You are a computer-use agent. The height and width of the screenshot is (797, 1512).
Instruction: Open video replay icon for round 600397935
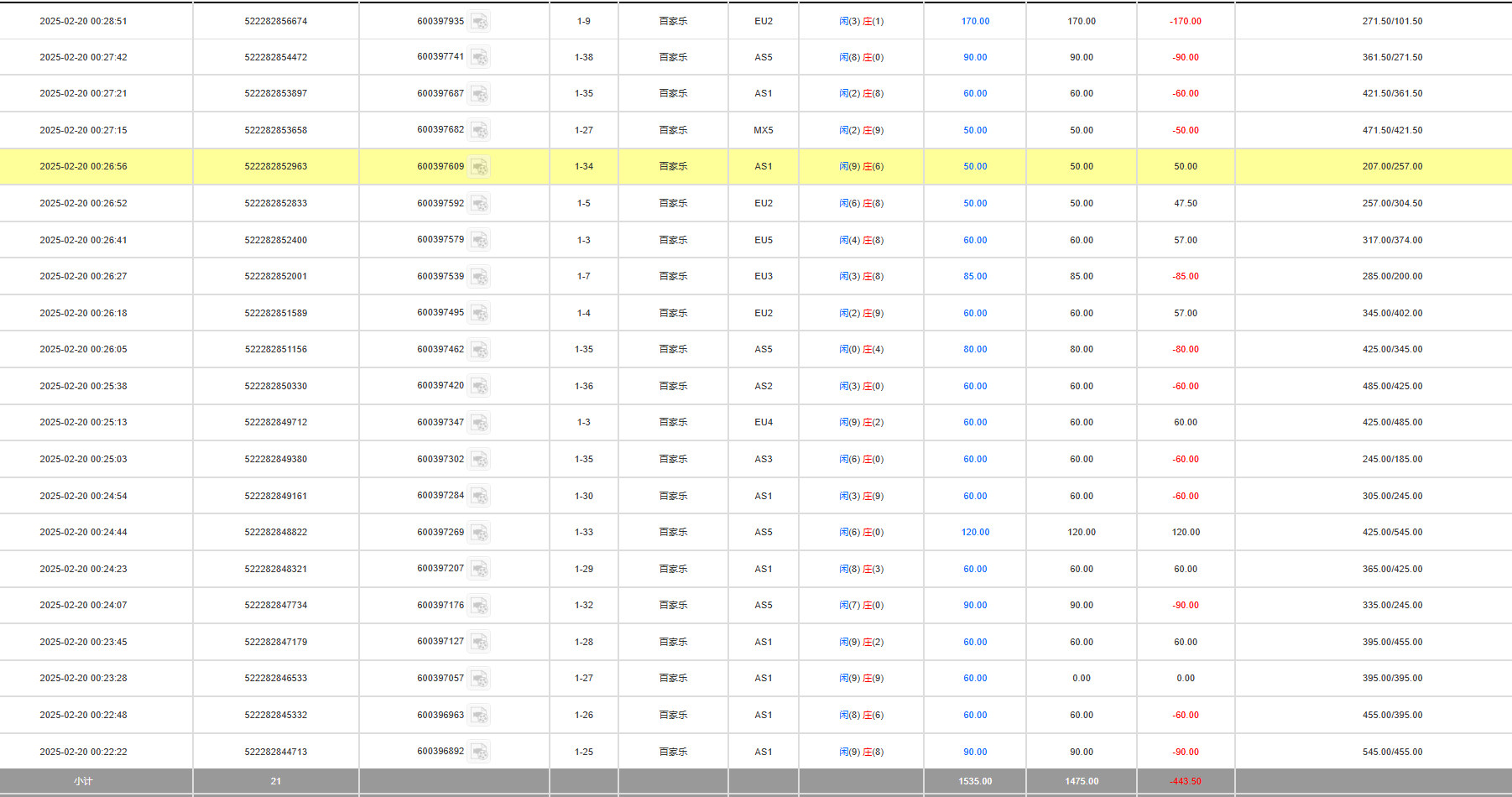pyautogui.click(x=479, y=22)
